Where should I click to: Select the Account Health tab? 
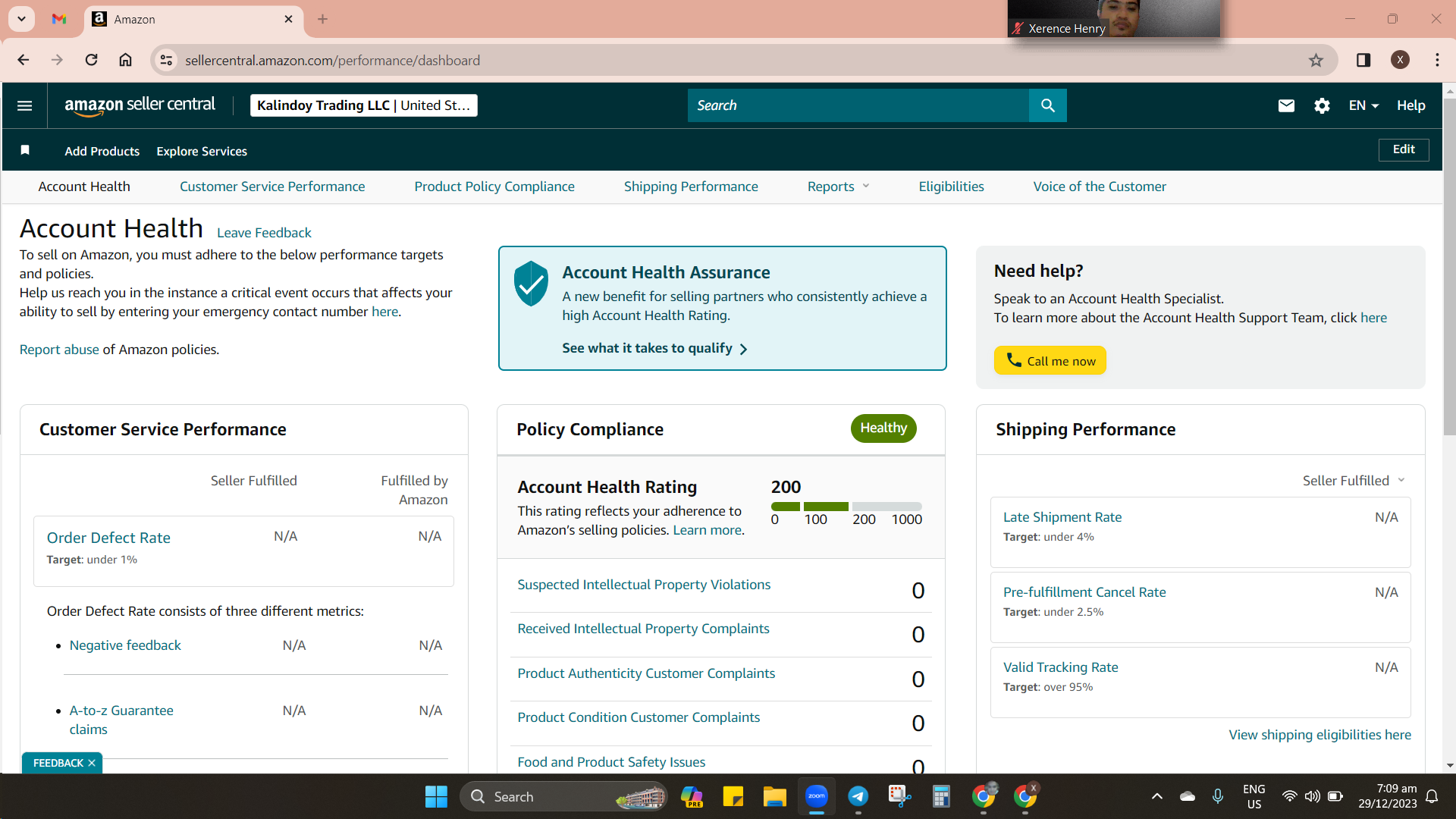point(84,187)
